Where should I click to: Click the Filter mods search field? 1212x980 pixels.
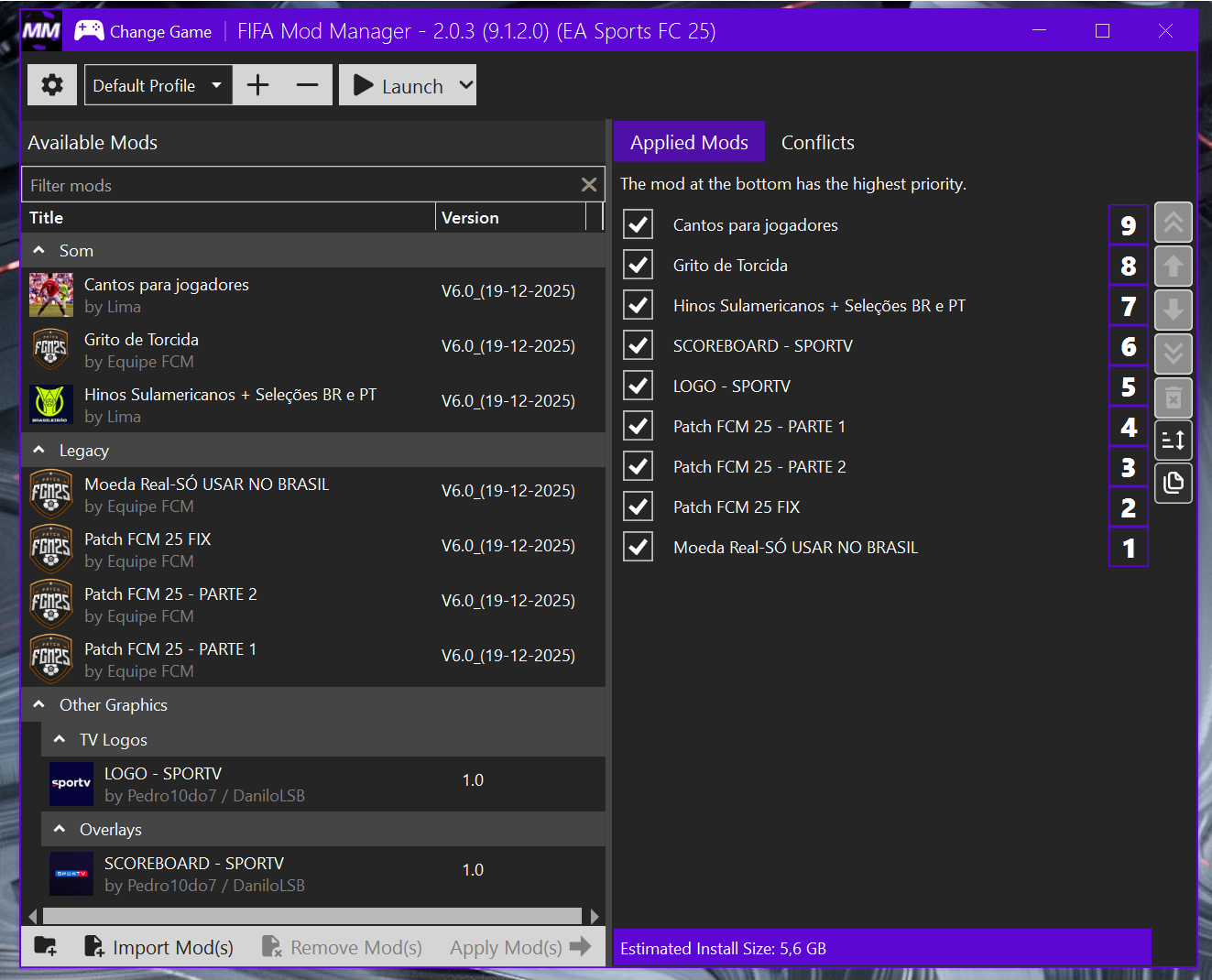pos(298,185)
